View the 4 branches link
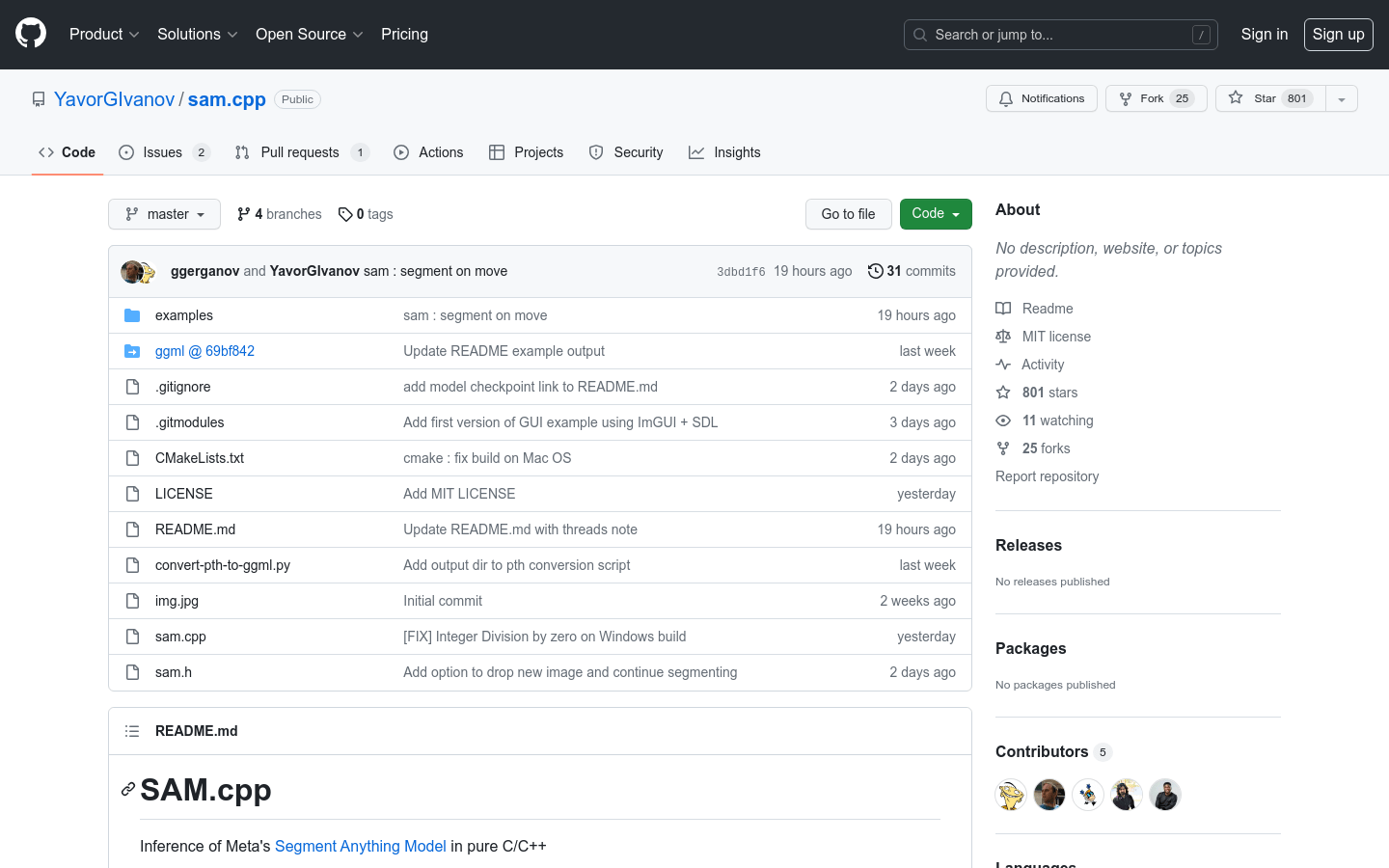1389x868 pixels. tap(279, 214)
